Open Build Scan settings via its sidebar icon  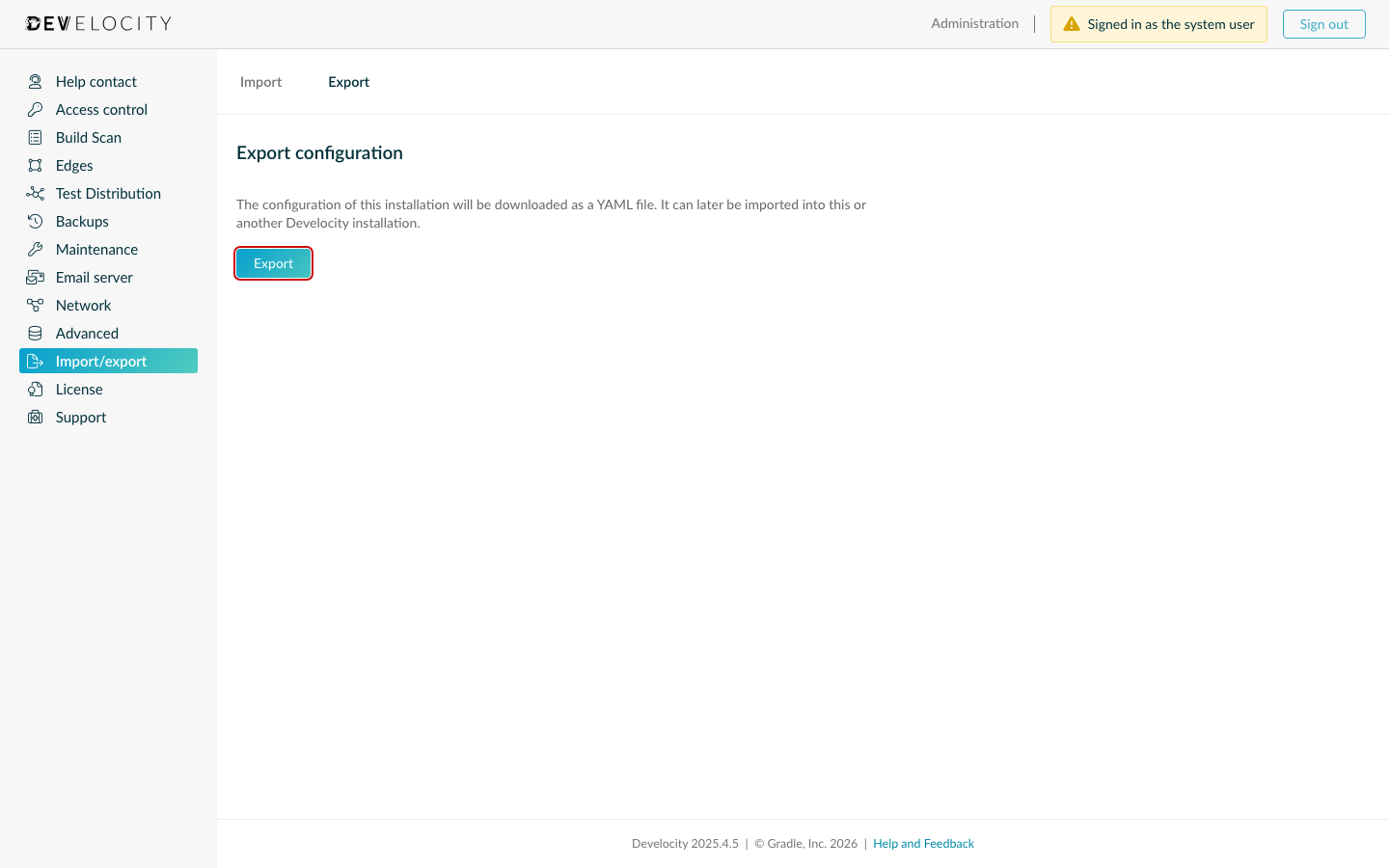[x=36, y=137]
